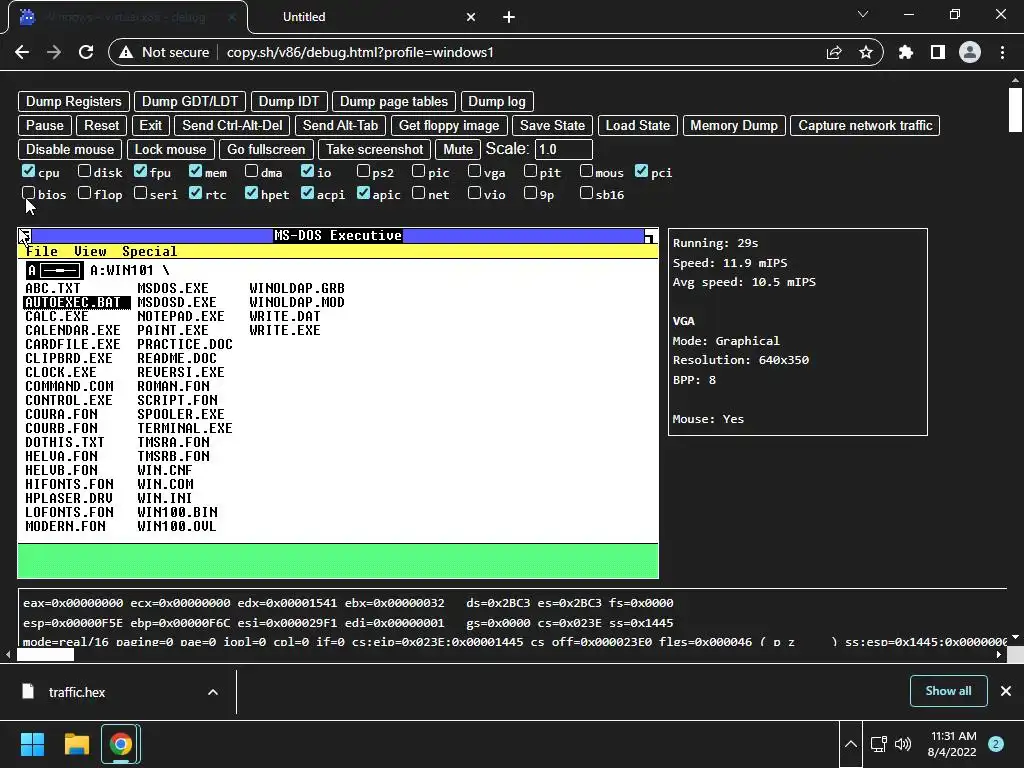
Task: Pause the emulator
Action: point(45,125)
